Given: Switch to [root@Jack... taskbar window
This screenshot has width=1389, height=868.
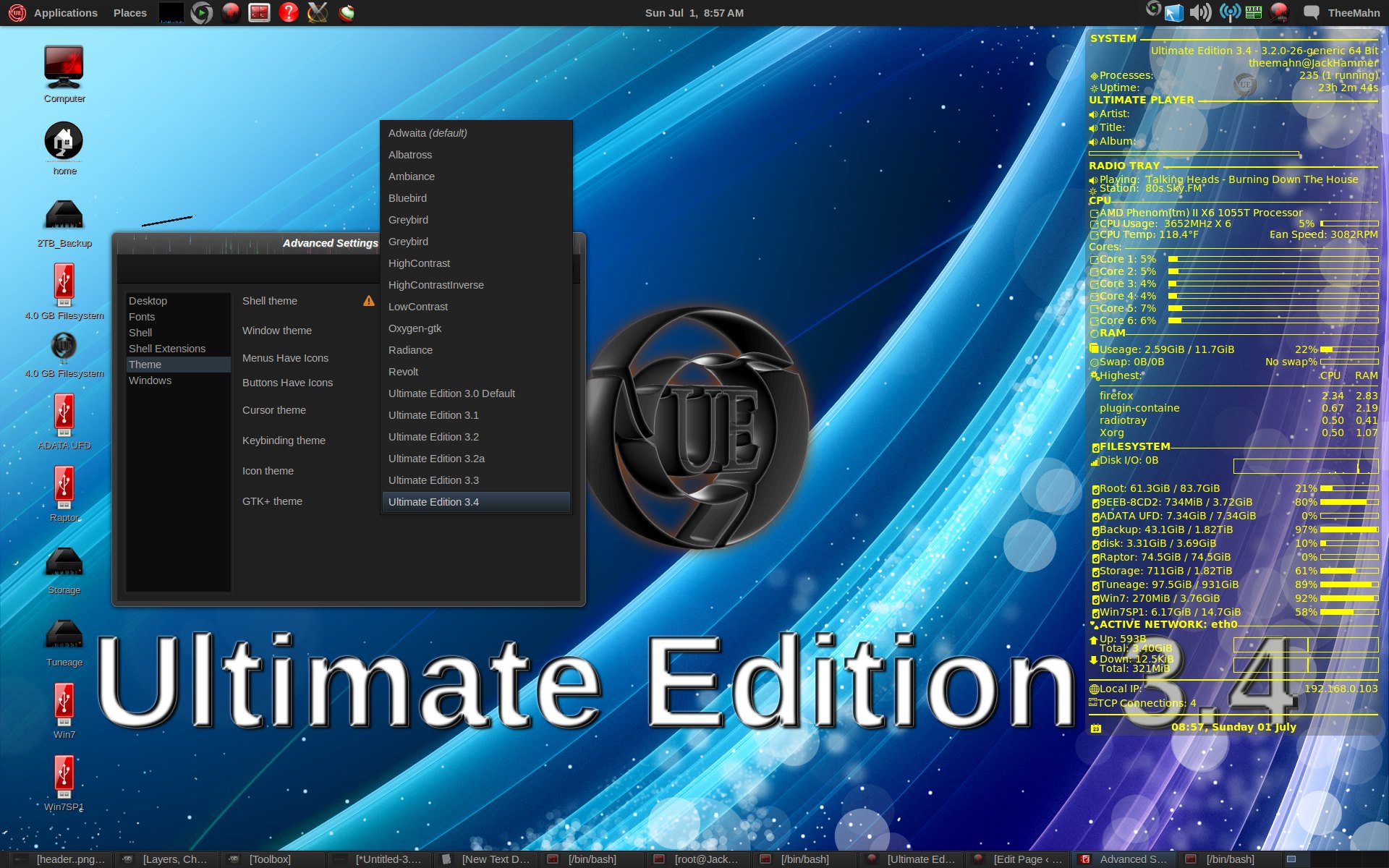Looking at the screenshot, I should click(697, 859).
